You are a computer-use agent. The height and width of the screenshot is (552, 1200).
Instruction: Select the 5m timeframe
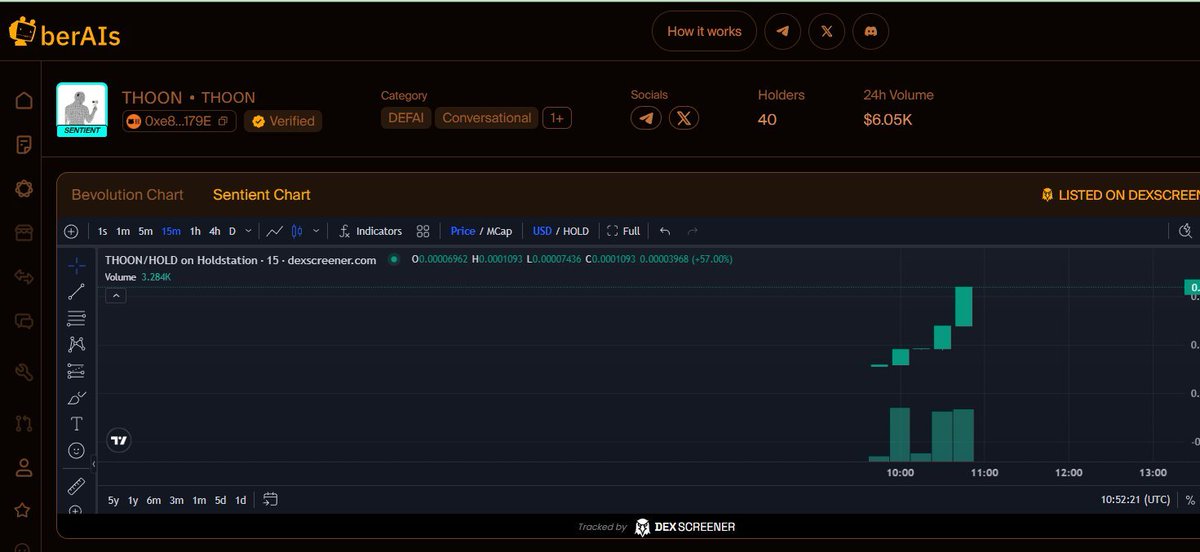coord(146,231)
